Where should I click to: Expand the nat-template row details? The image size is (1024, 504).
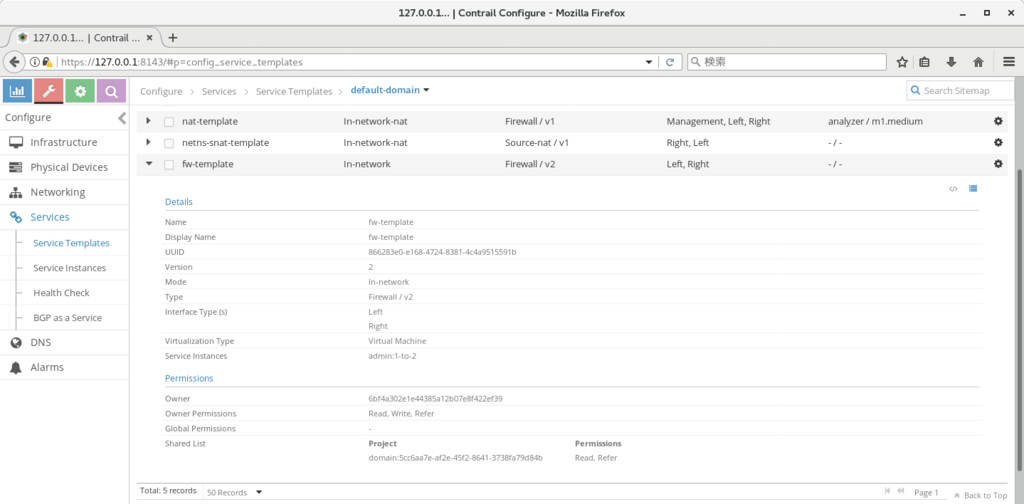coord(149,121)
